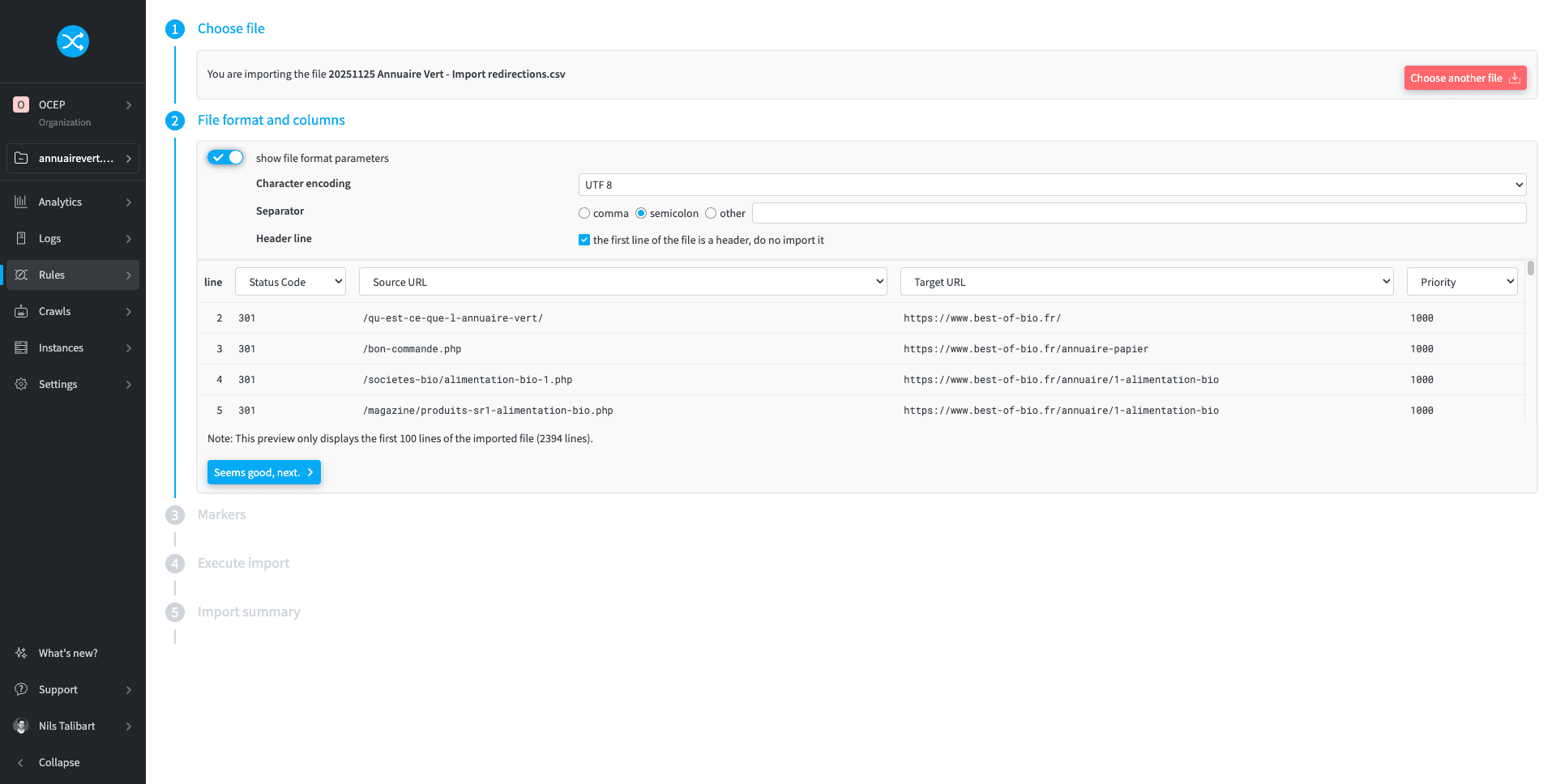Click the Choose another file button
The width and height of the screenshot is (1556, 784).
coord(1465,78)
